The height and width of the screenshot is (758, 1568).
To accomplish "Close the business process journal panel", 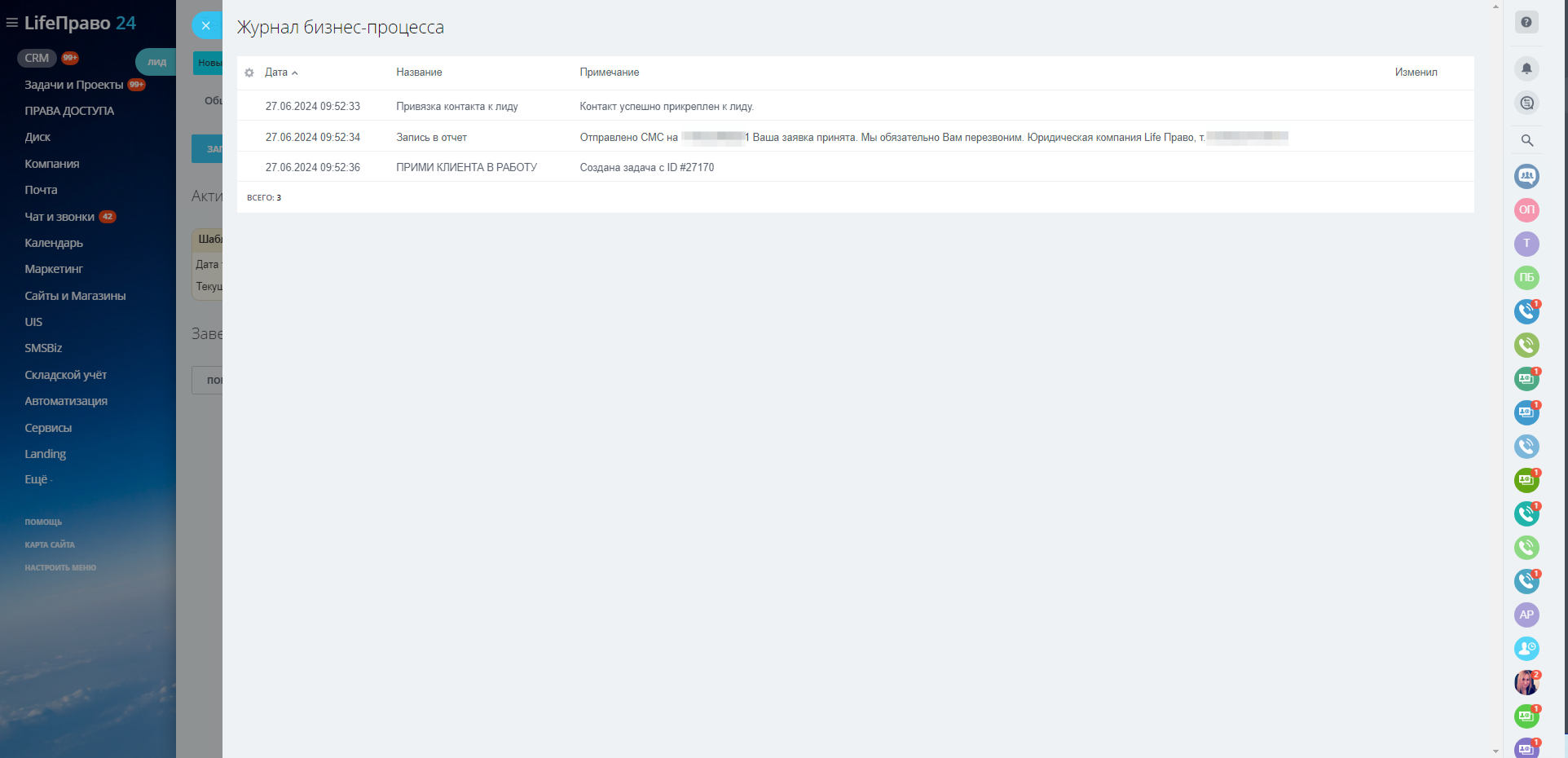I will point(206,25).
